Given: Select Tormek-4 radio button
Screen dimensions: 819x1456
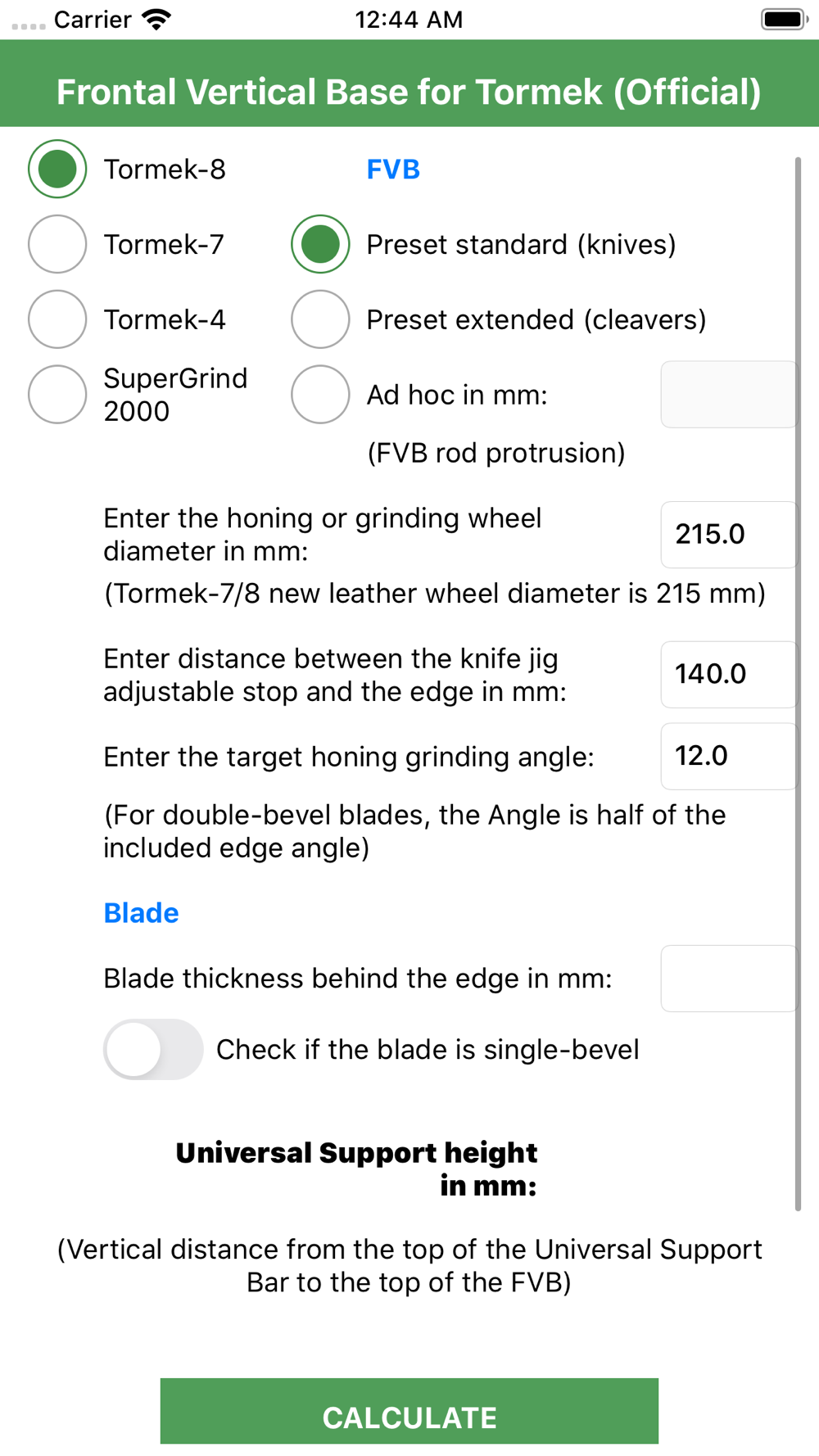Looking at the screenshot, I should (x=57, y=319).
